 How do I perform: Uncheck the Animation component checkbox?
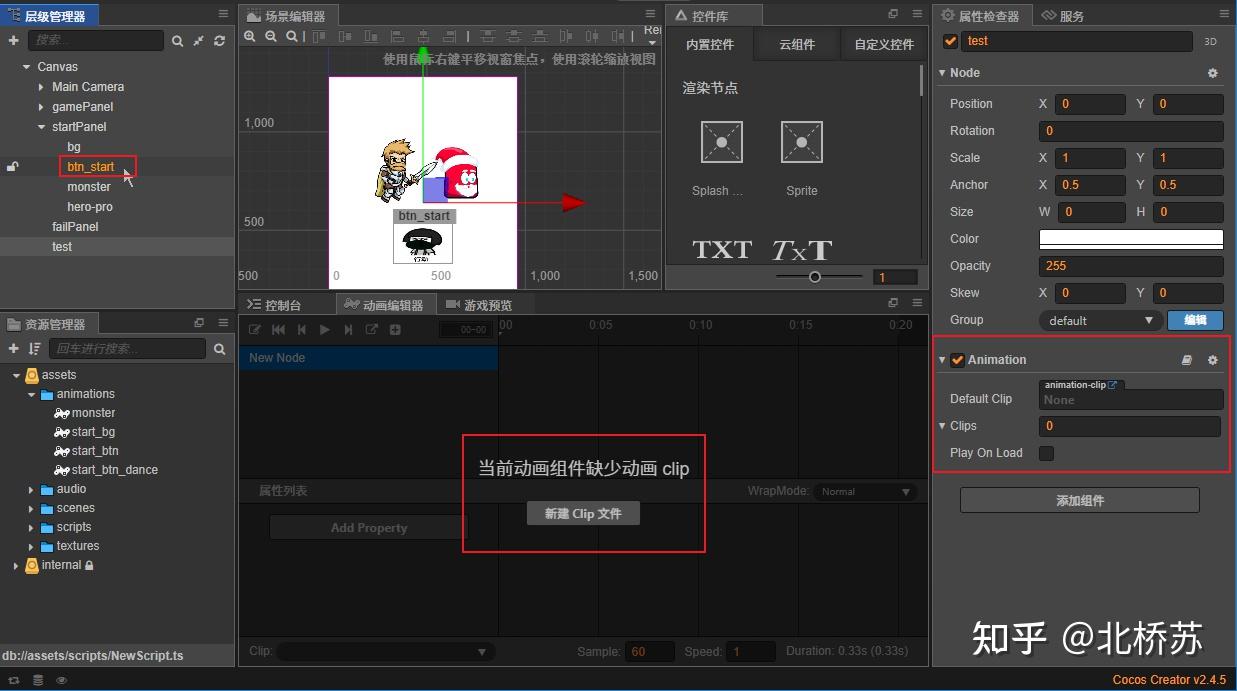[958, 359]
